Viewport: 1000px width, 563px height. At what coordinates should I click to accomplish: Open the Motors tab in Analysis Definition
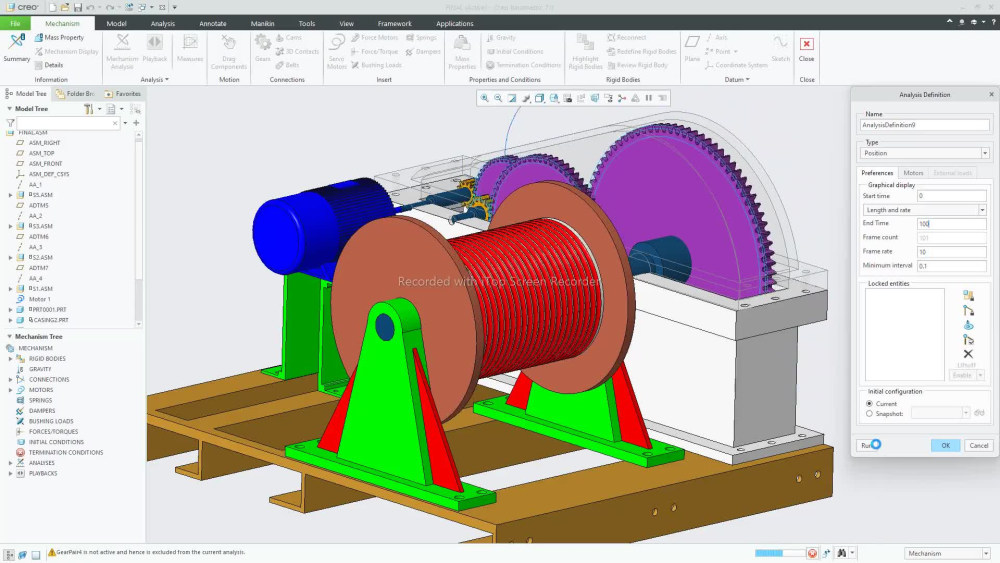point(913,173)
